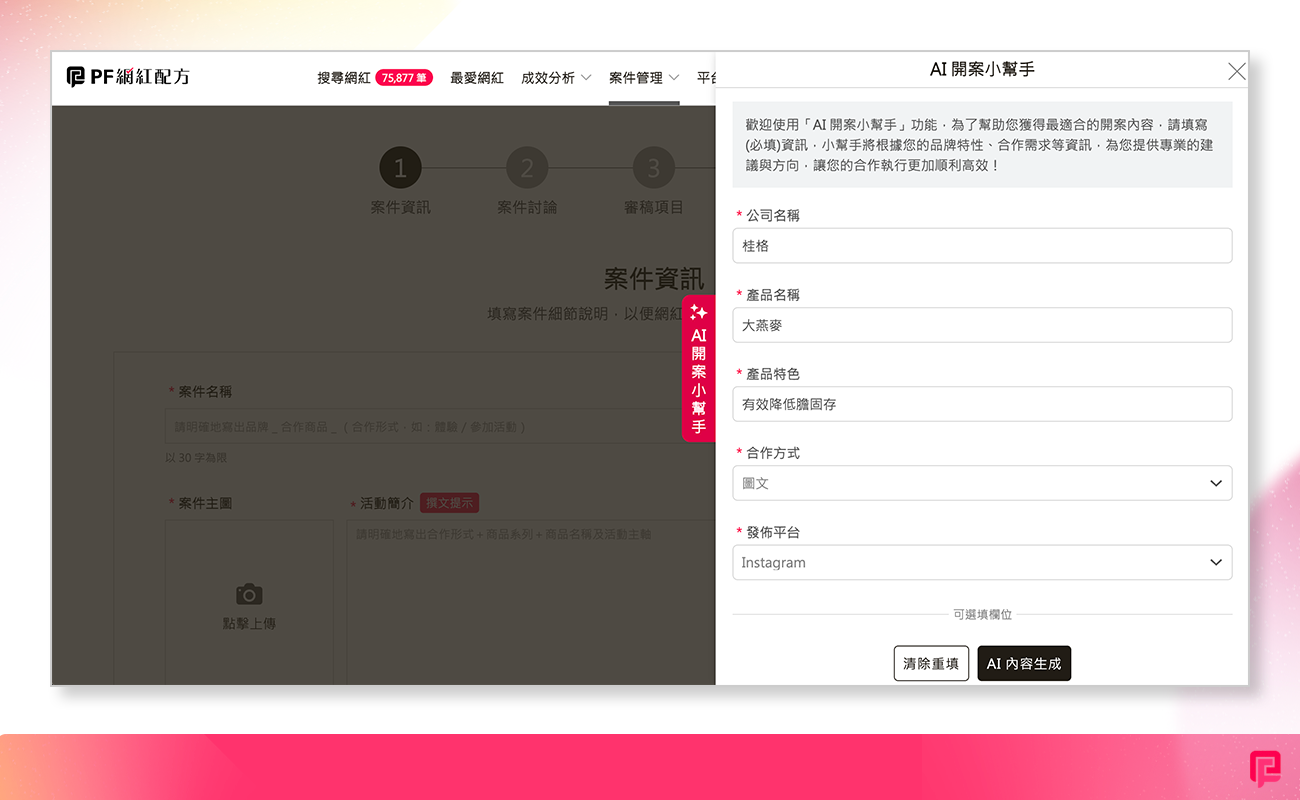Click step 1 案件資訊
Image resolution: width=1300 pixels, height=800 pixels.
[400, 182]
